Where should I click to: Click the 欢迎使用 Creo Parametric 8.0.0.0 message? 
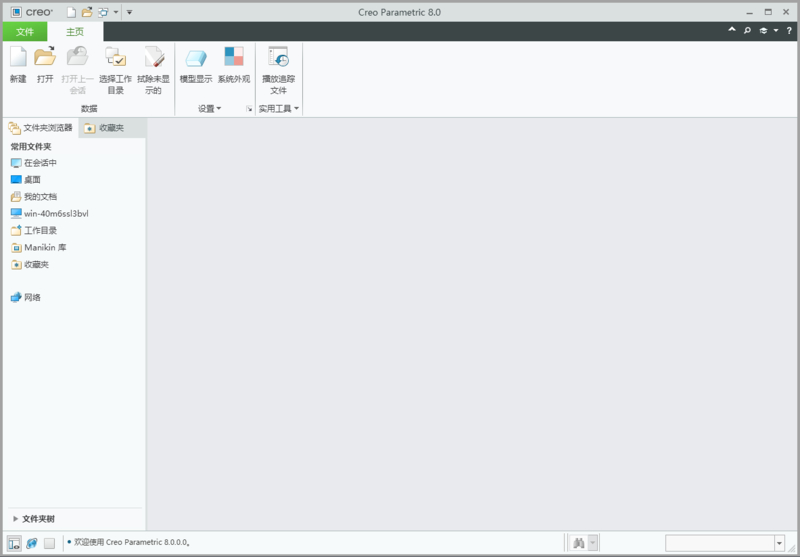tap(132, 542)
